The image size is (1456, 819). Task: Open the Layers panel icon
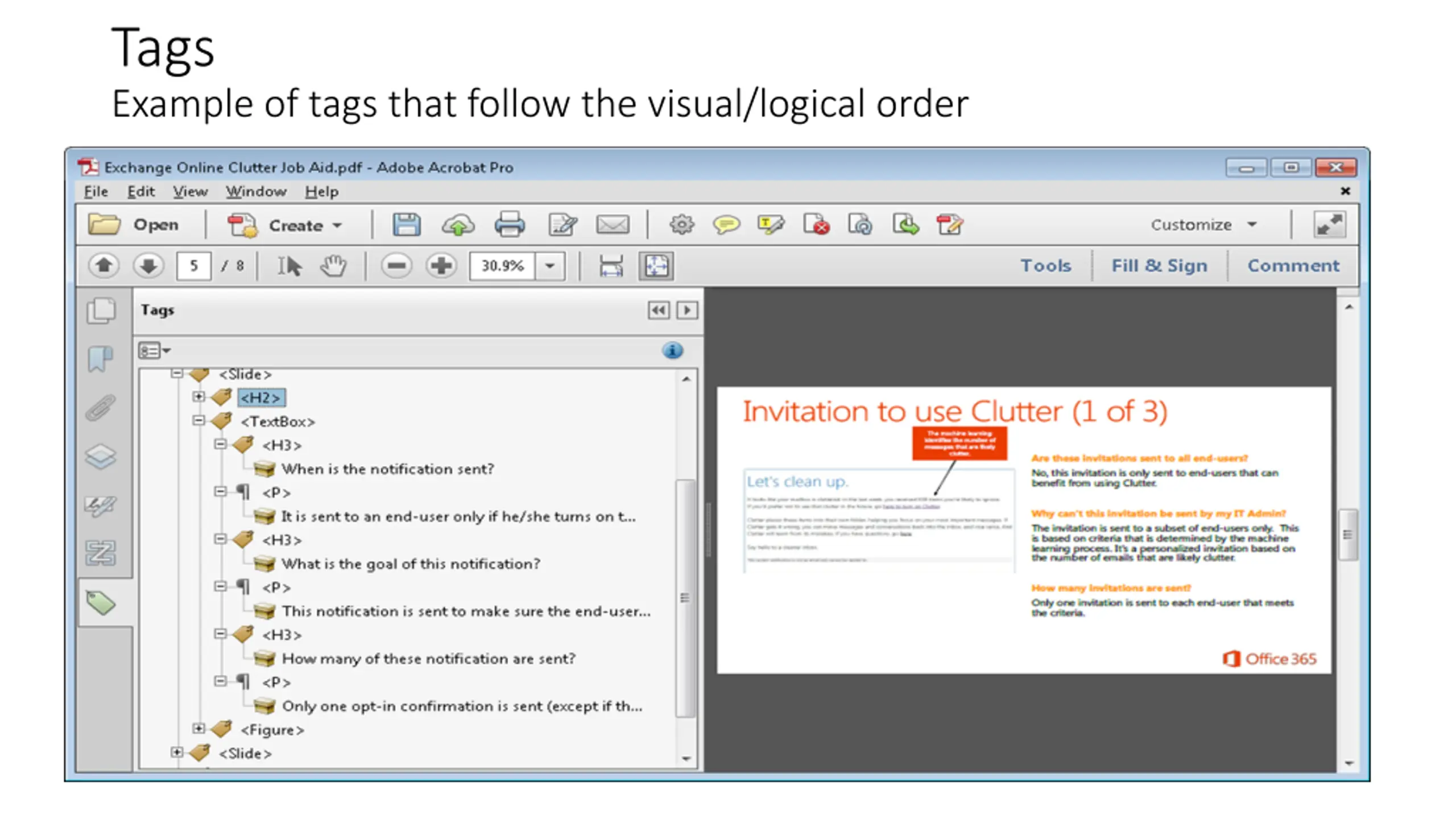101,456
